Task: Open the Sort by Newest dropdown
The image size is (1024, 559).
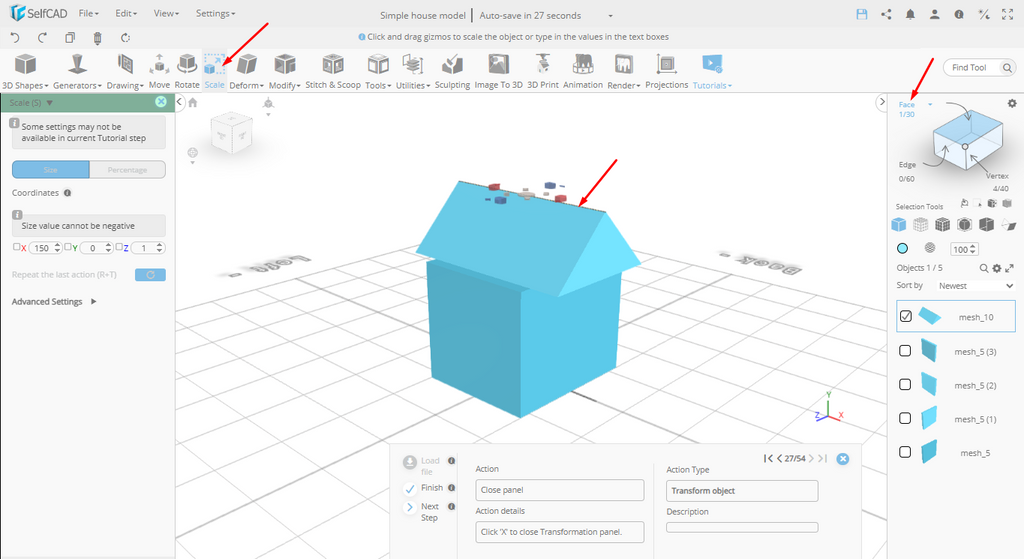Action: coord(975,286)
